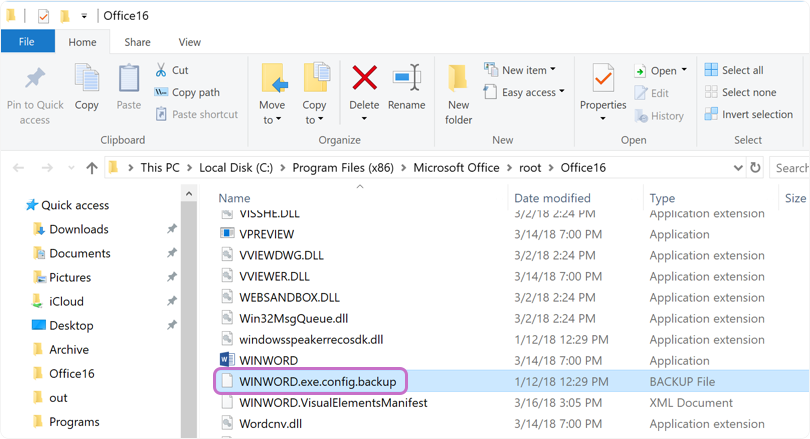Image resolution: width=810 pixels, height=439 pixels.
Task: Open the dropdown arrow under Delete
Action: pos(364,119)
